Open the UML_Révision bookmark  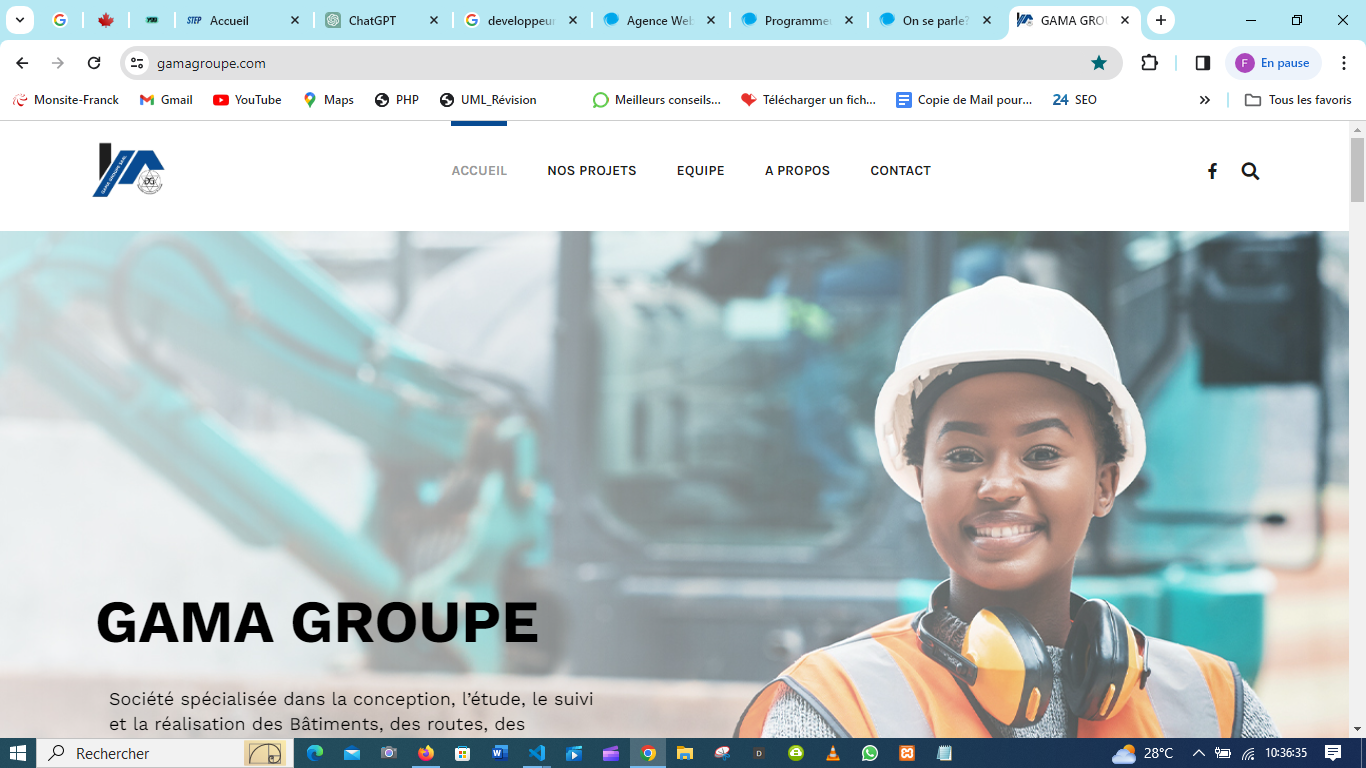(x=488, y=100)
